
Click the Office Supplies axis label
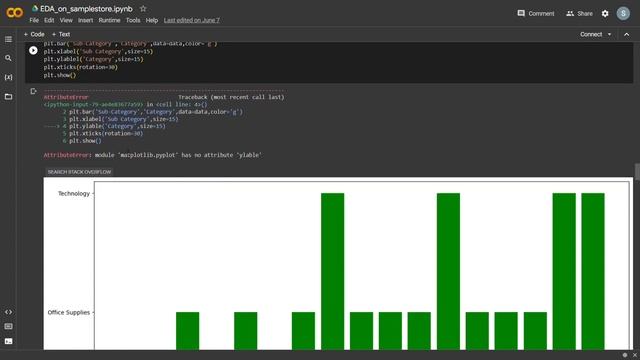[x=69, y=312]
